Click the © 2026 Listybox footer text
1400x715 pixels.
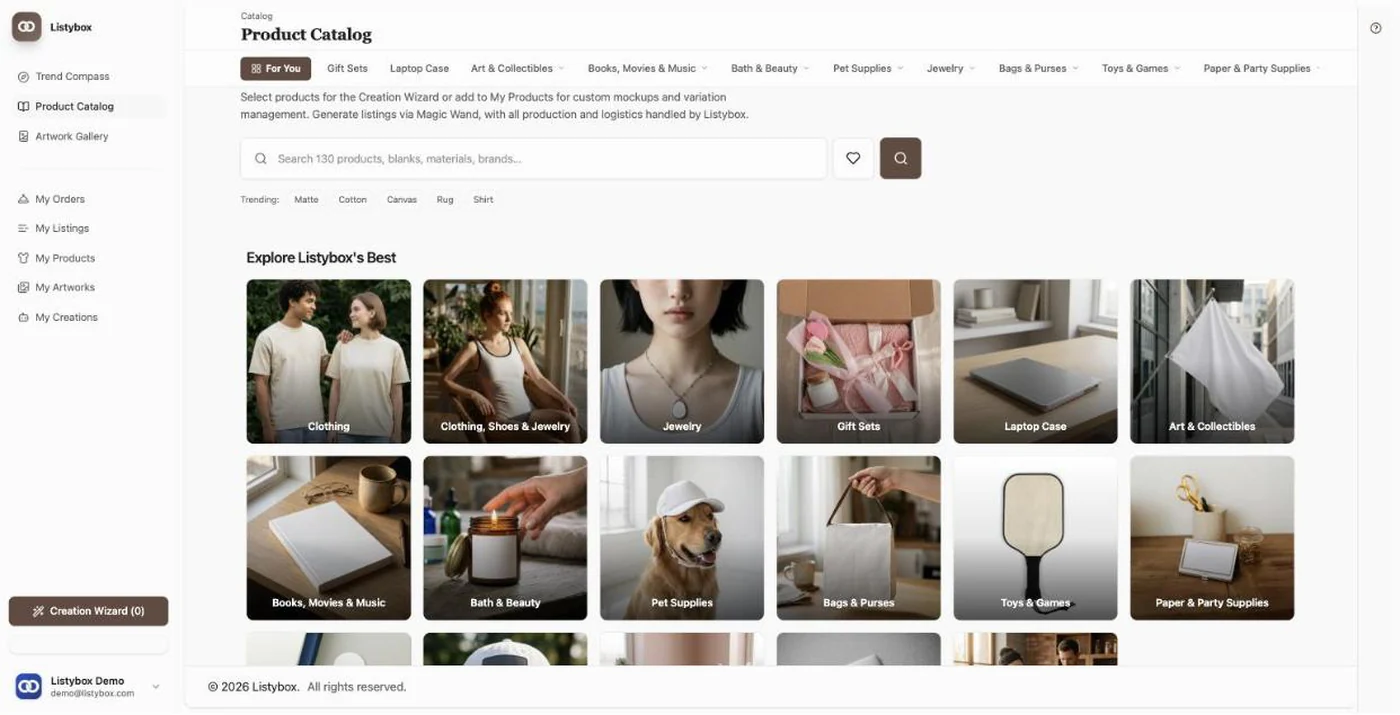coord(253,687)
